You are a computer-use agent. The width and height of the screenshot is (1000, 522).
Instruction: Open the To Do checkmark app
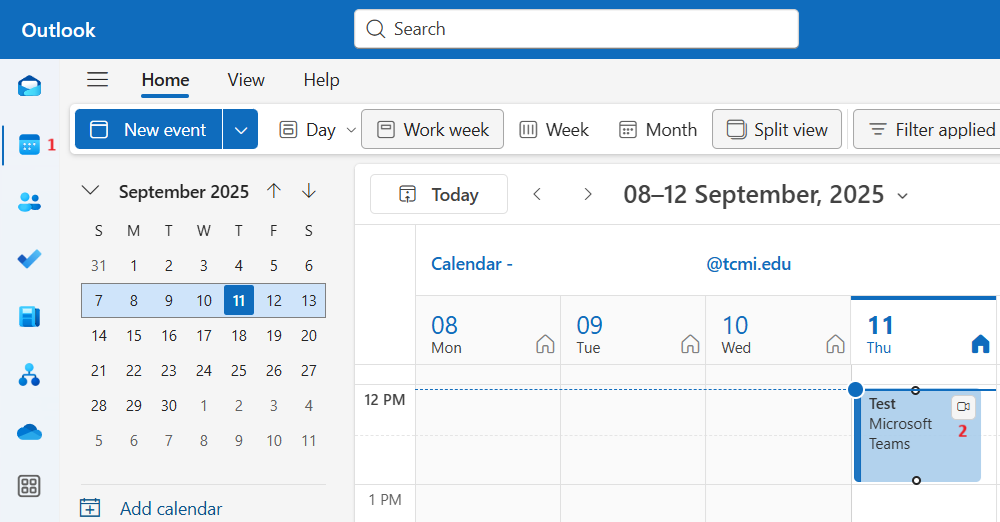[29, 259]
